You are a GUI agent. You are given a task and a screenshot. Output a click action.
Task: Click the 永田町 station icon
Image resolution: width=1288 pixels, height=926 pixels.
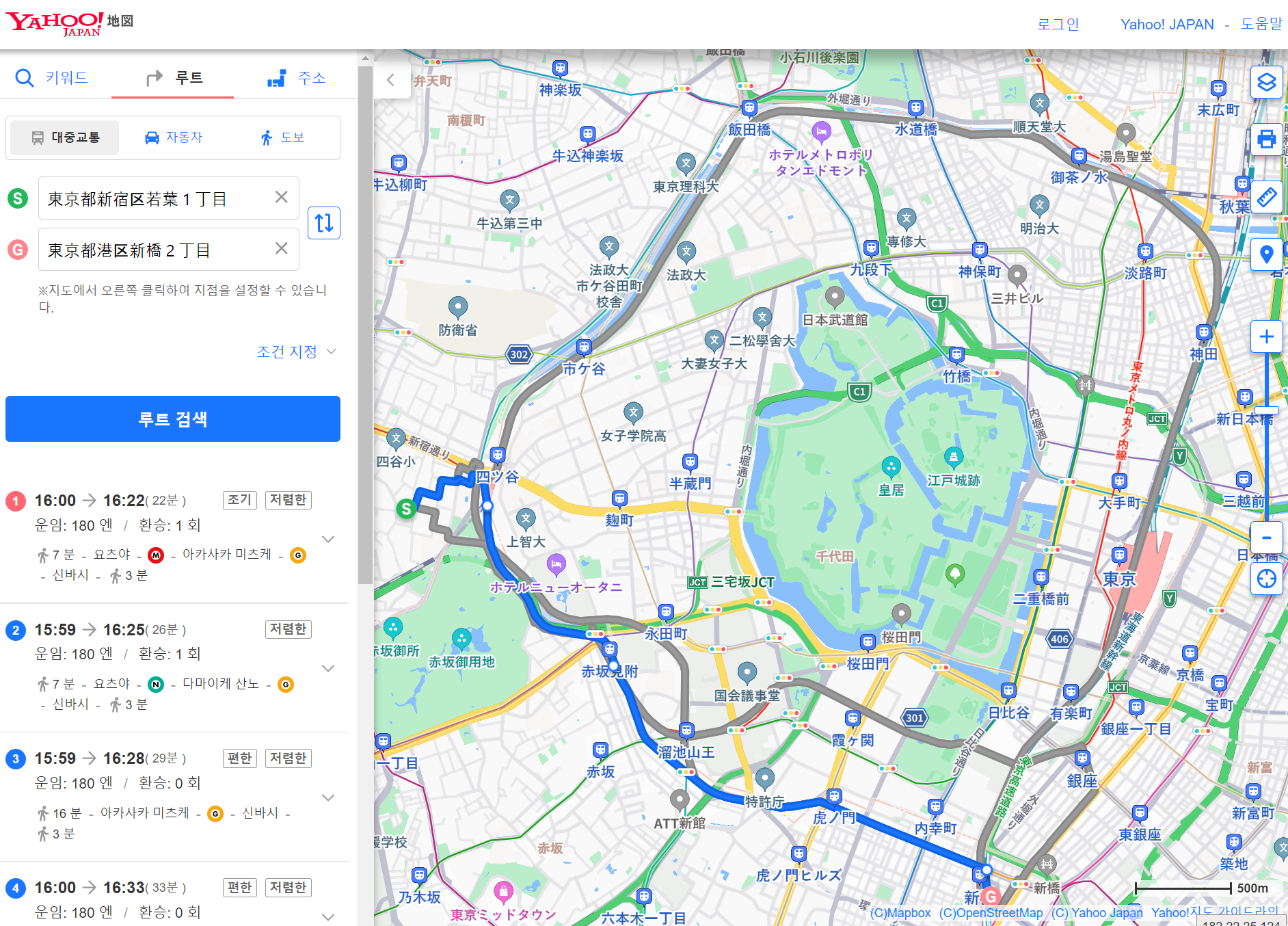click(666, 611)
